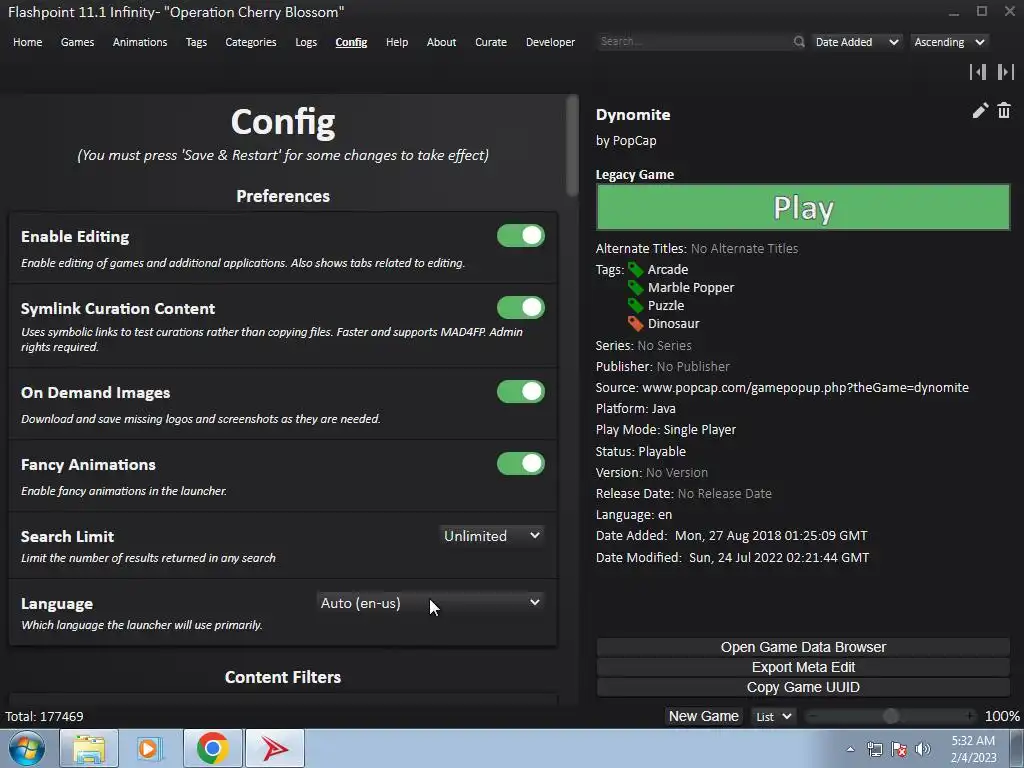Click the trash icon to delete Dynomite
The height and width of the screenshot is (768, 1024).
(x=1004, y=110)
